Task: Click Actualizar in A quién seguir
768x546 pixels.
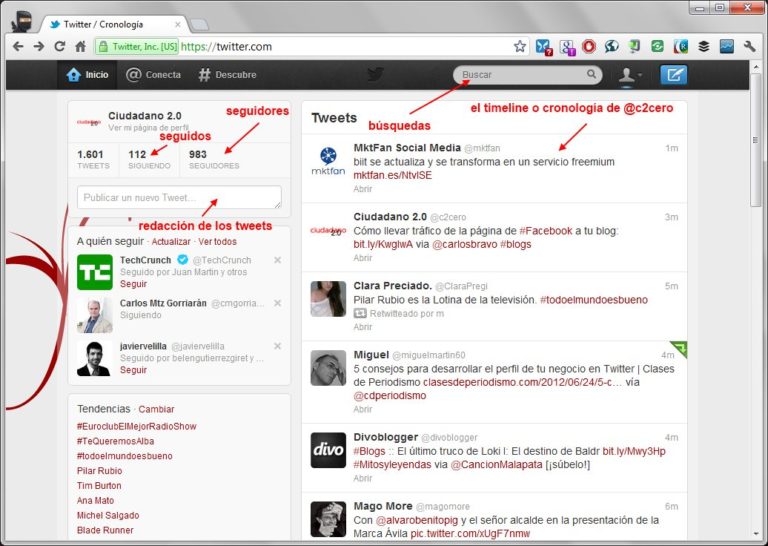Action: coord(171,242)
